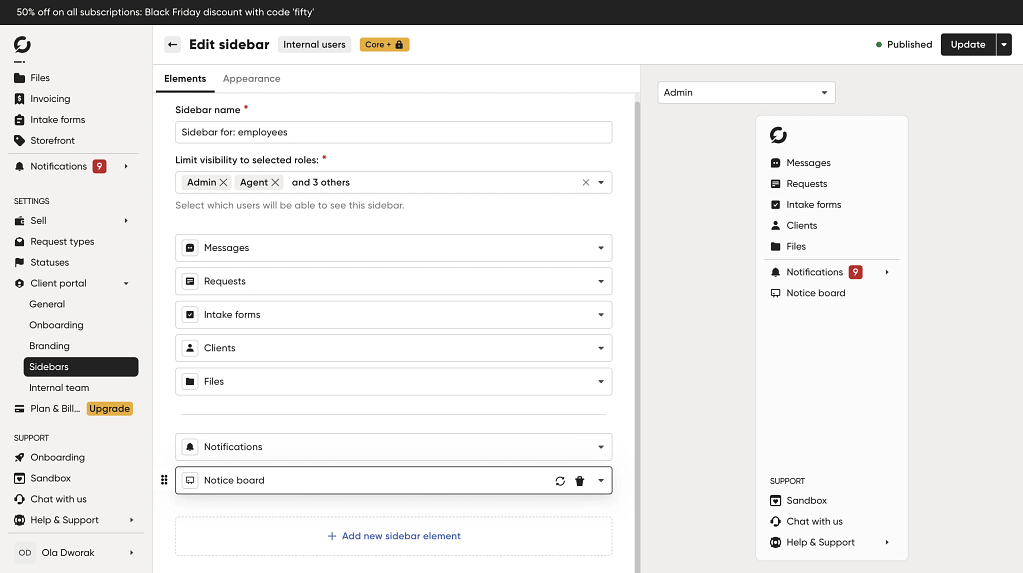Click the Requests icon in the elements list

click(x=190, y=281)
